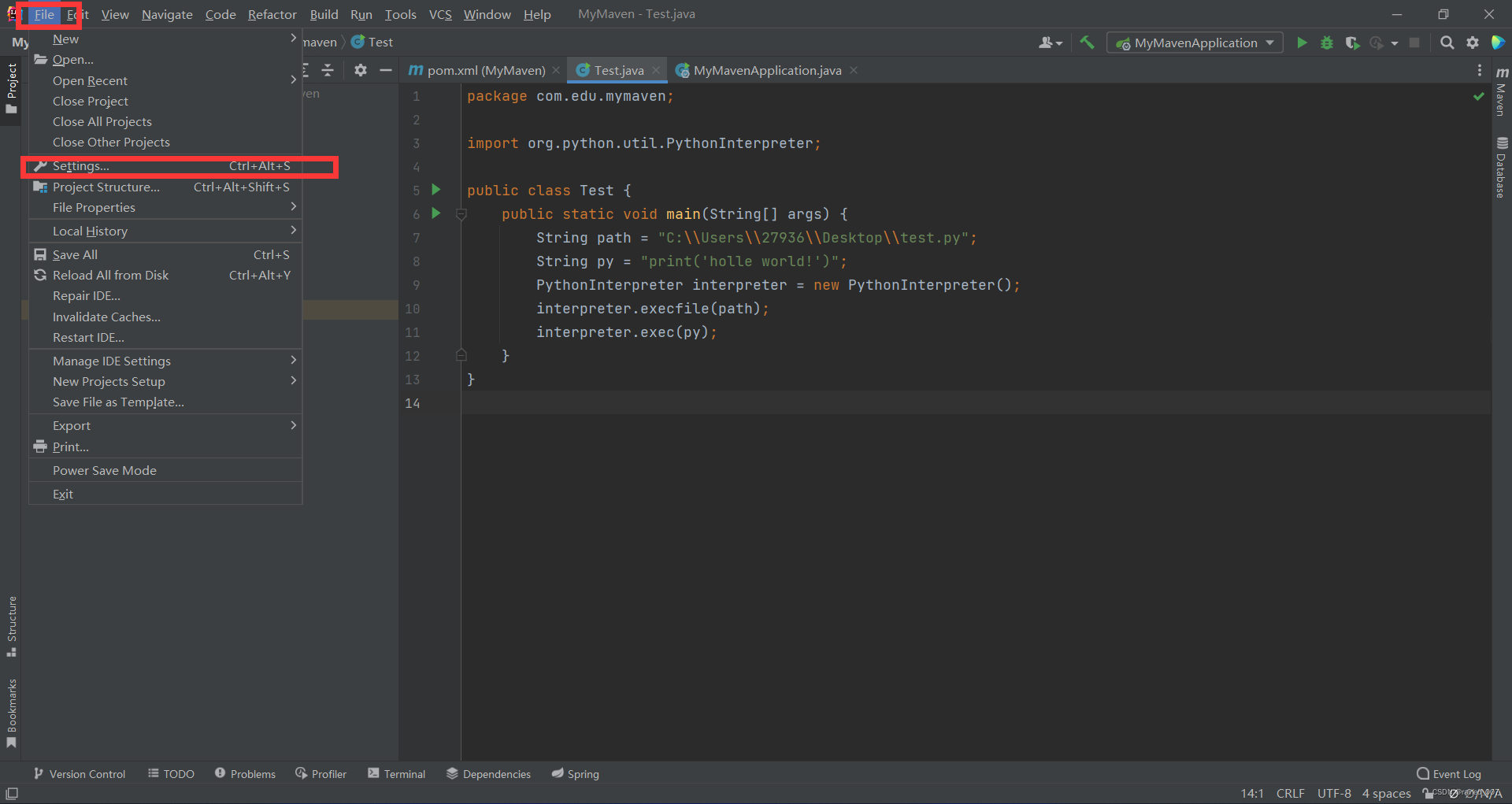The width and height of the screenshot is (1512, 804).
Task: Expand Local History submenu
Action: pyautogui.click(x=165, y=232)
